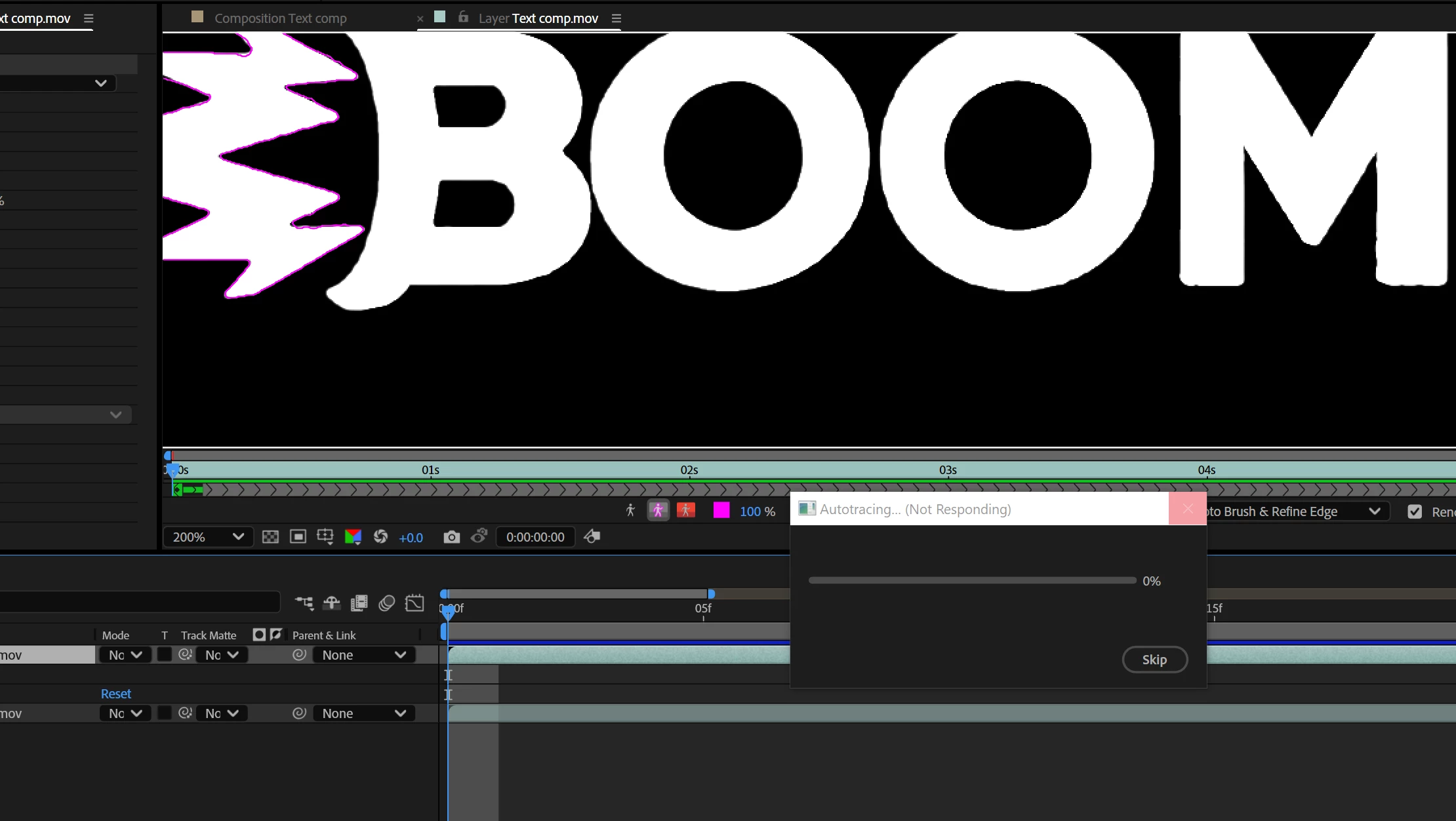Viewport: 1456px width, 821px height.
Task: Open first layer's Parent None dropdown
Action: click(x=363, y=654)
